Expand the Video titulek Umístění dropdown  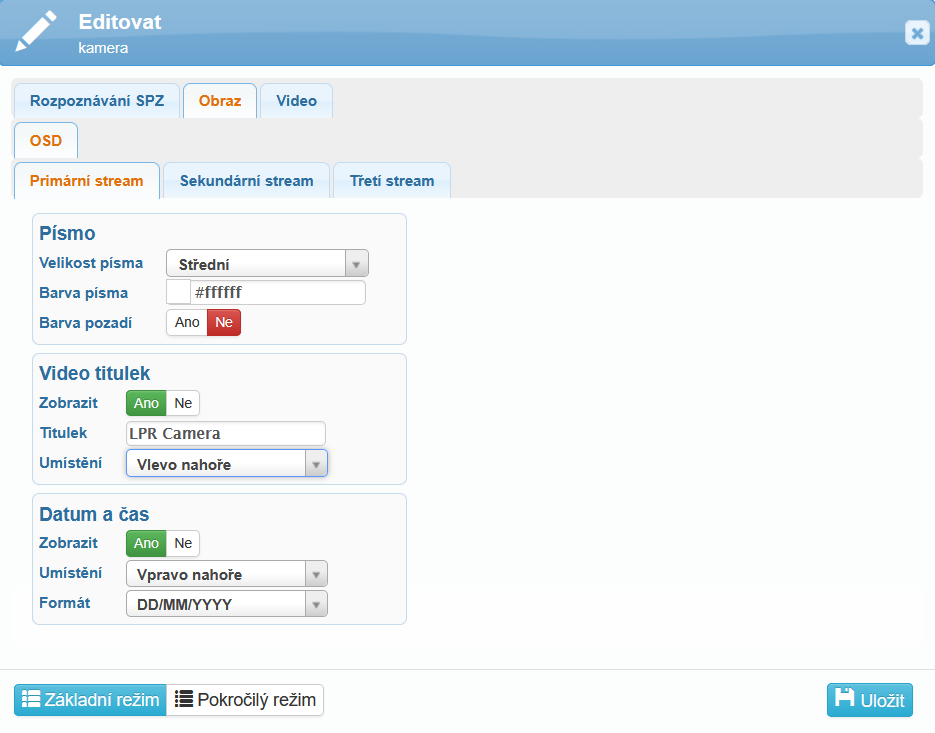(226, 464)
